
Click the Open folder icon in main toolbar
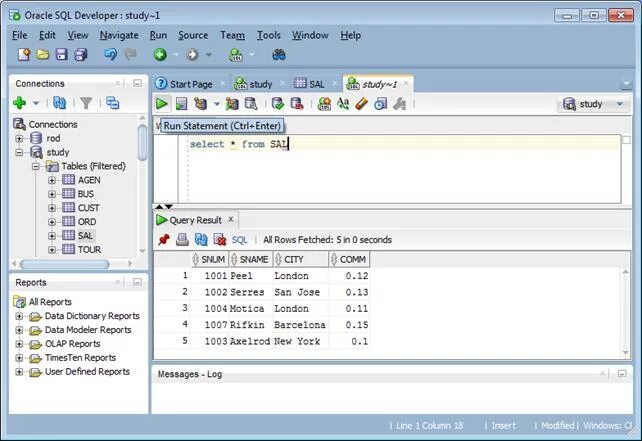[x=43, y=54]
